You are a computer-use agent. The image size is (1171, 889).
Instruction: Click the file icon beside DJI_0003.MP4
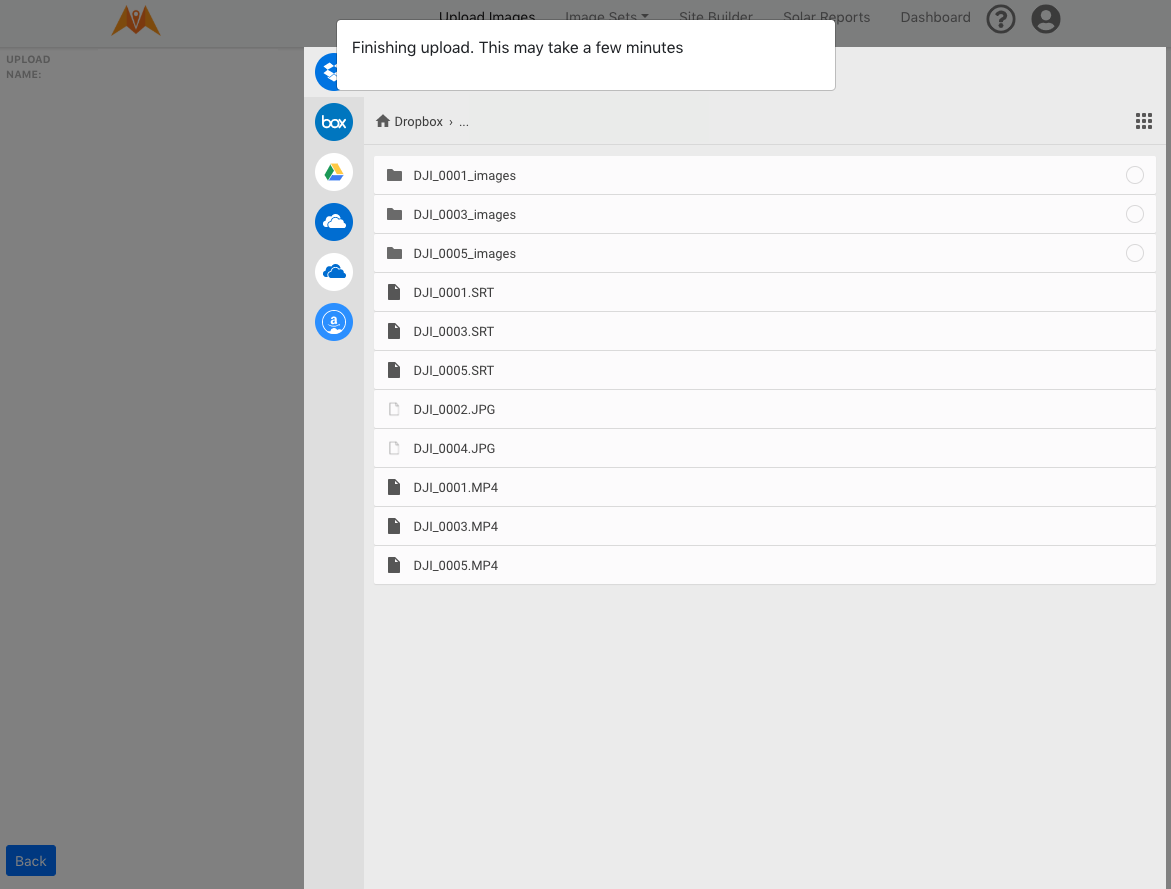(394, 526)
